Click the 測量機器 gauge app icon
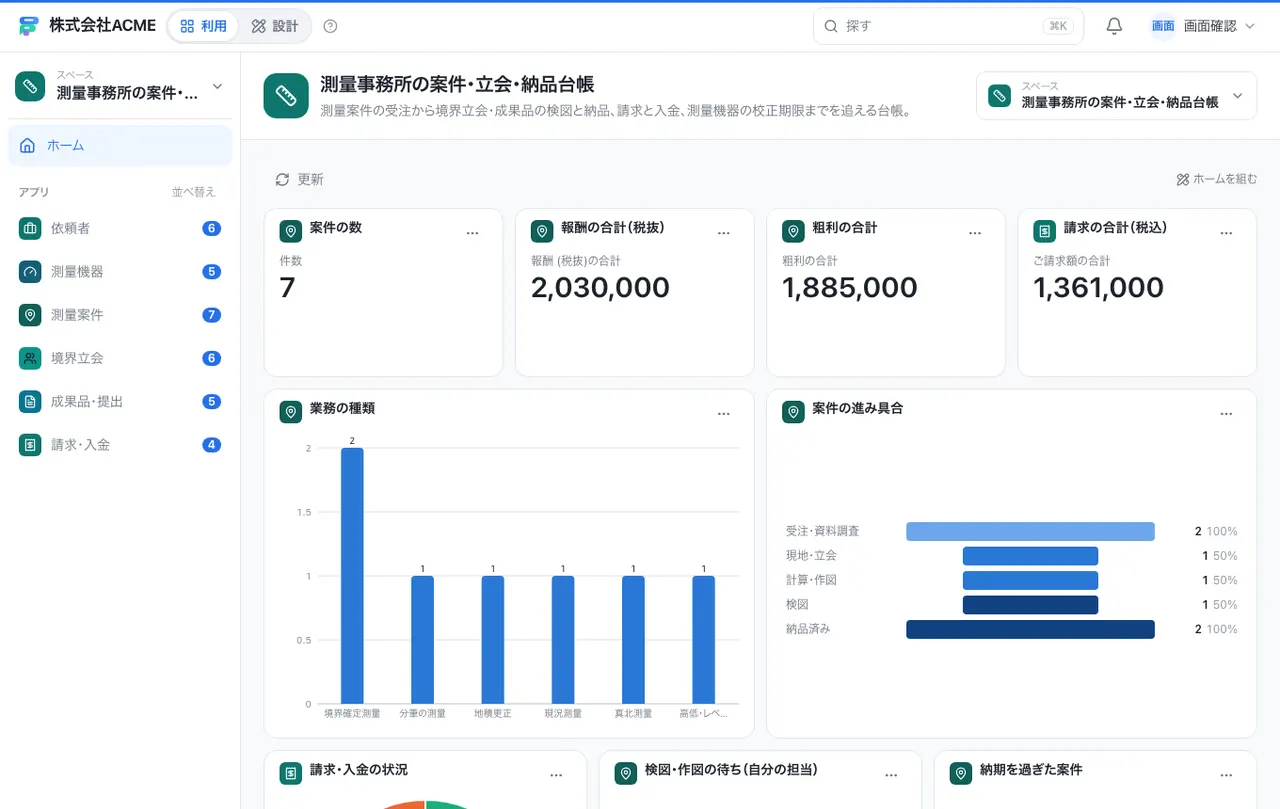 click(x=30, y=271)
